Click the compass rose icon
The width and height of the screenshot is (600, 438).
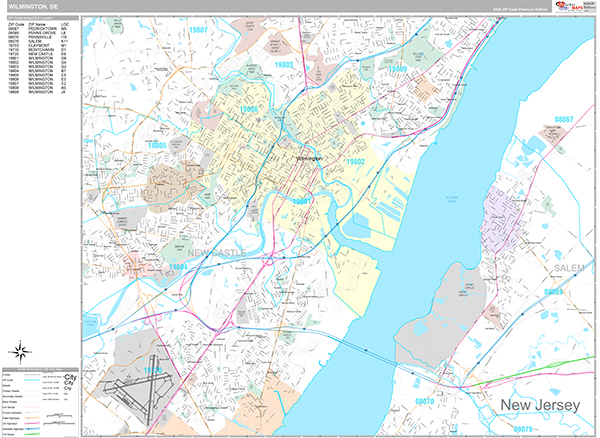[x=19, y=350]
